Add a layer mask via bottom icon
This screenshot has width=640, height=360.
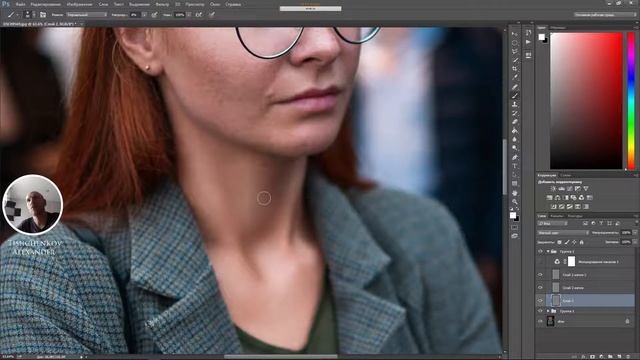coord(593,357)
